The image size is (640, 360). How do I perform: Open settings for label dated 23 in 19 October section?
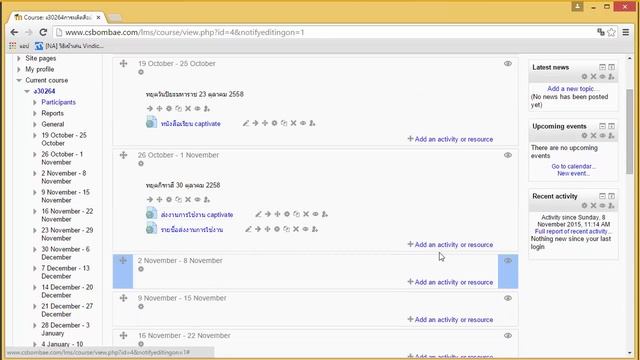click(169, 109)
